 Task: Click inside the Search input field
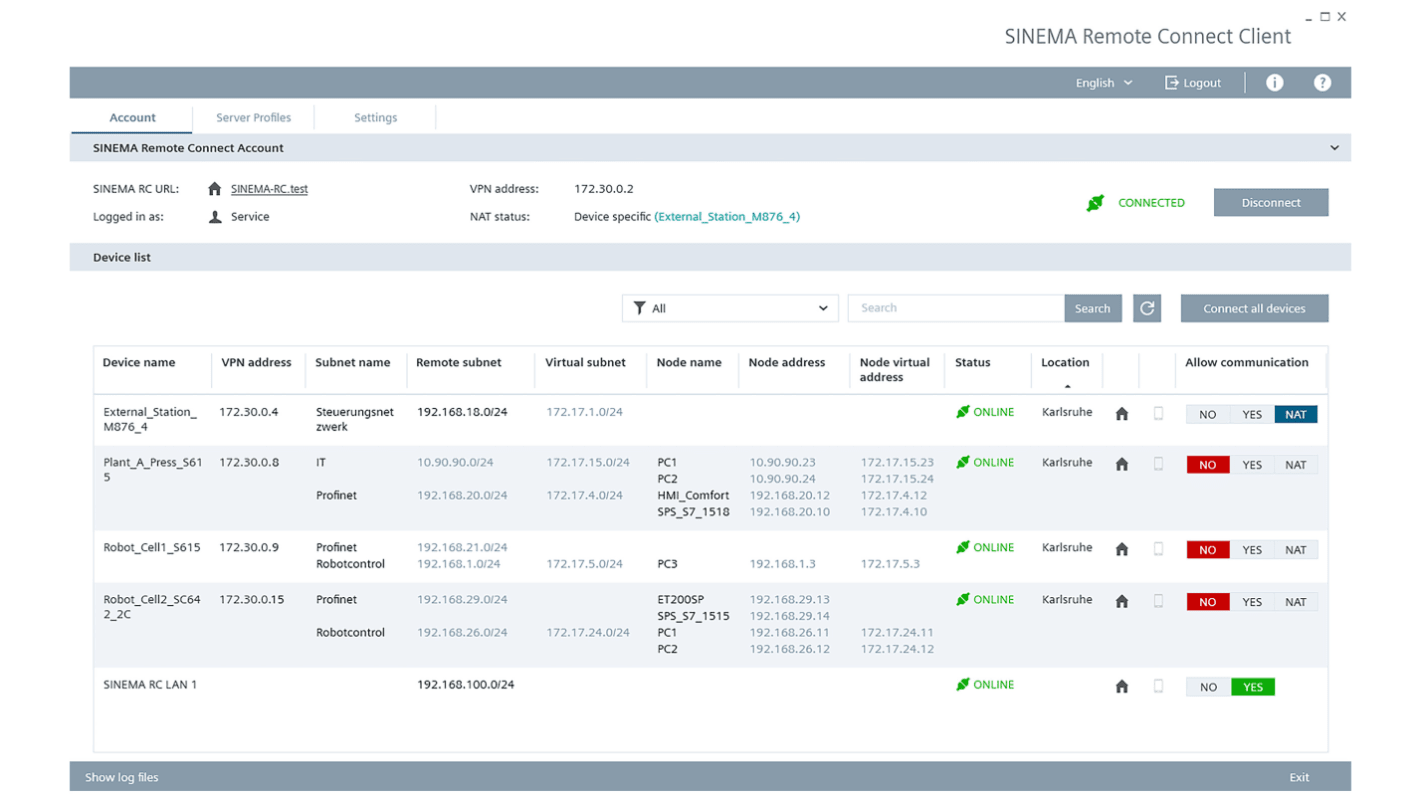tap(950, 308)
